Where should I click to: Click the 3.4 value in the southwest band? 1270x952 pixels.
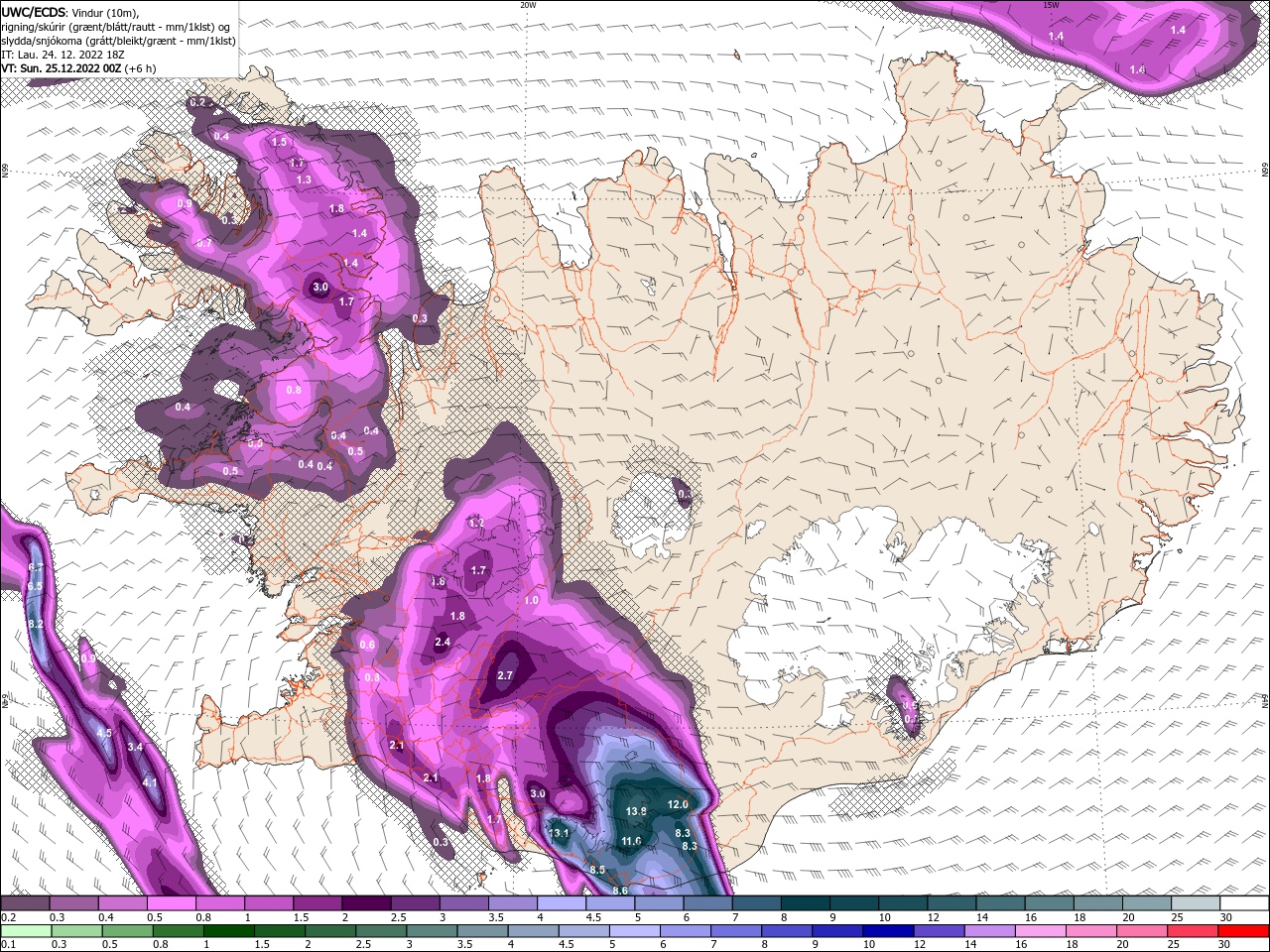[136, 747]
